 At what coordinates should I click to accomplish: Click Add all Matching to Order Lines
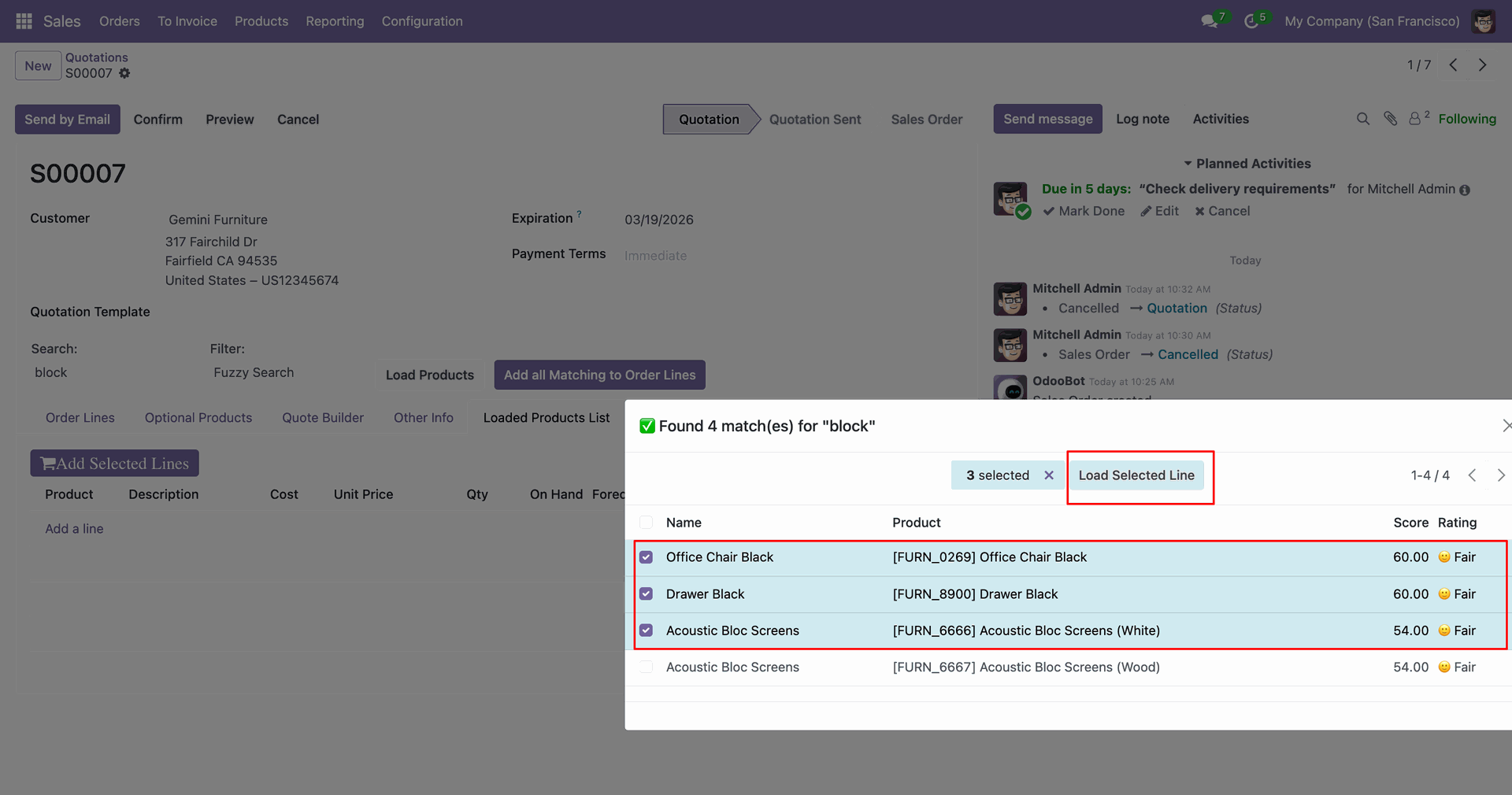coord(600,375)
